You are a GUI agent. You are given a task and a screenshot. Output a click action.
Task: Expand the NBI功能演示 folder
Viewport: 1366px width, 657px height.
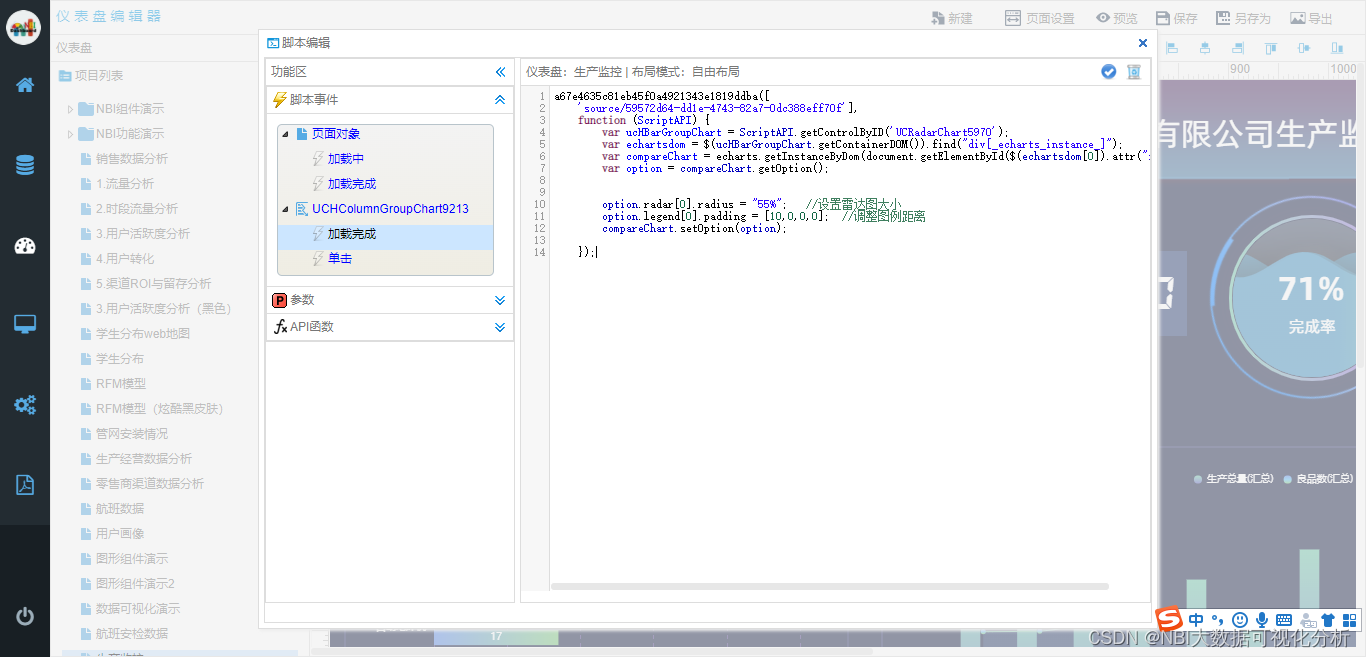tap(70, 134)
